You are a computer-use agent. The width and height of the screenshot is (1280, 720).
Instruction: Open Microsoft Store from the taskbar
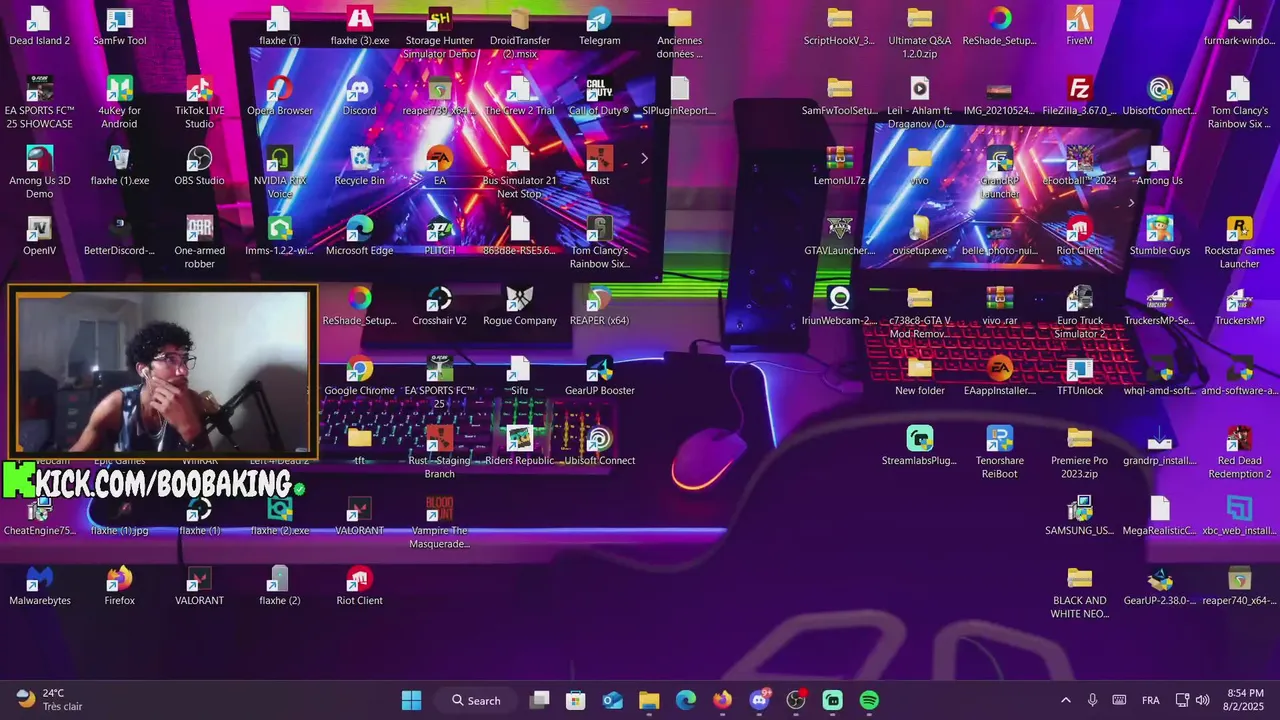pyautogui.click(x=576, y=700)
